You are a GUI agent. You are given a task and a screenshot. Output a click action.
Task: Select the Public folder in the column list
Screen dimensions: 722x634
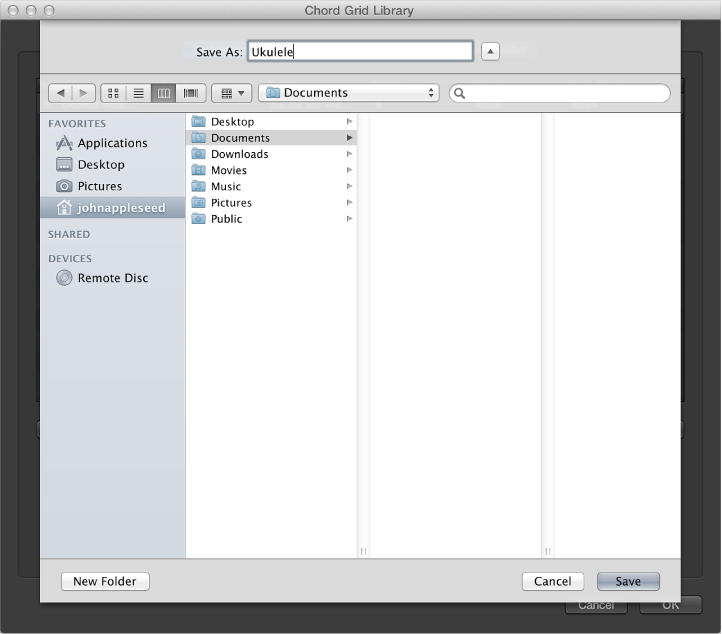(272, 219)
